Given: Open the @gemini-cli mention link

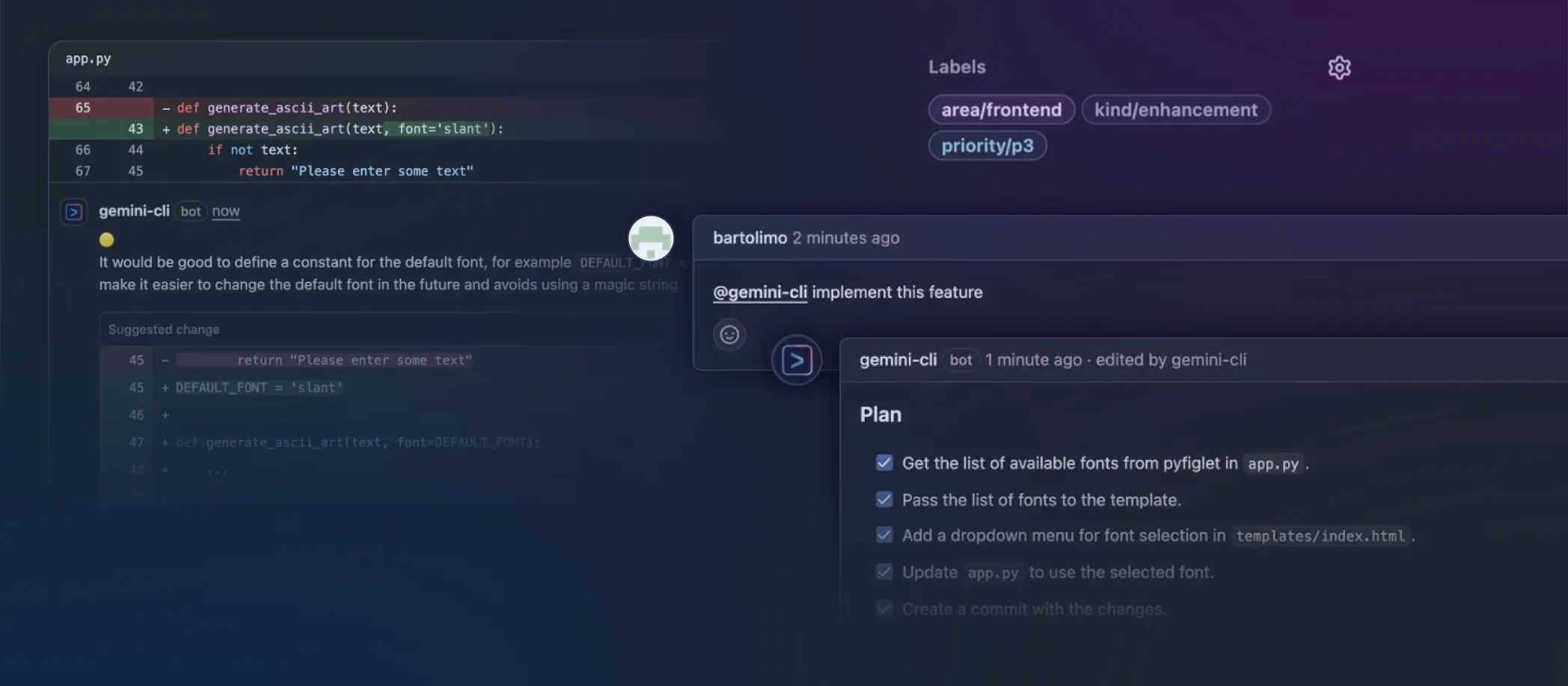Looking at the screenshot, I should (759, 293).
